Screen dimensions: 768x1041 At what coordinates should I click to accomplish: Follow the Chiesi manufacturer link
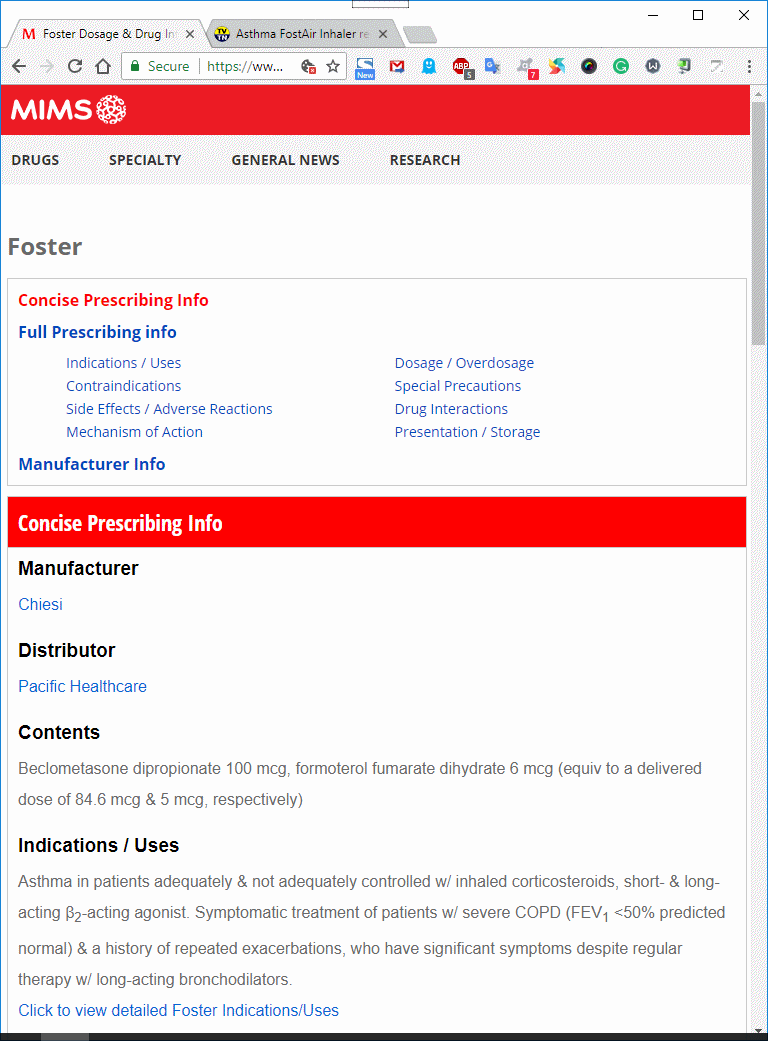(x=40, y=604)
